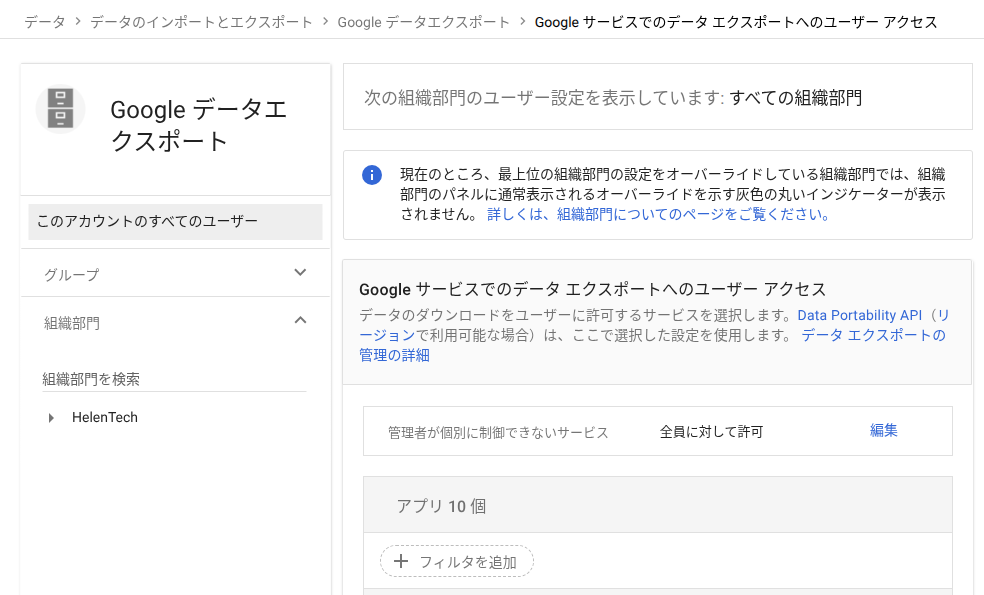Click the blue info icon in notice

[372, 175]
